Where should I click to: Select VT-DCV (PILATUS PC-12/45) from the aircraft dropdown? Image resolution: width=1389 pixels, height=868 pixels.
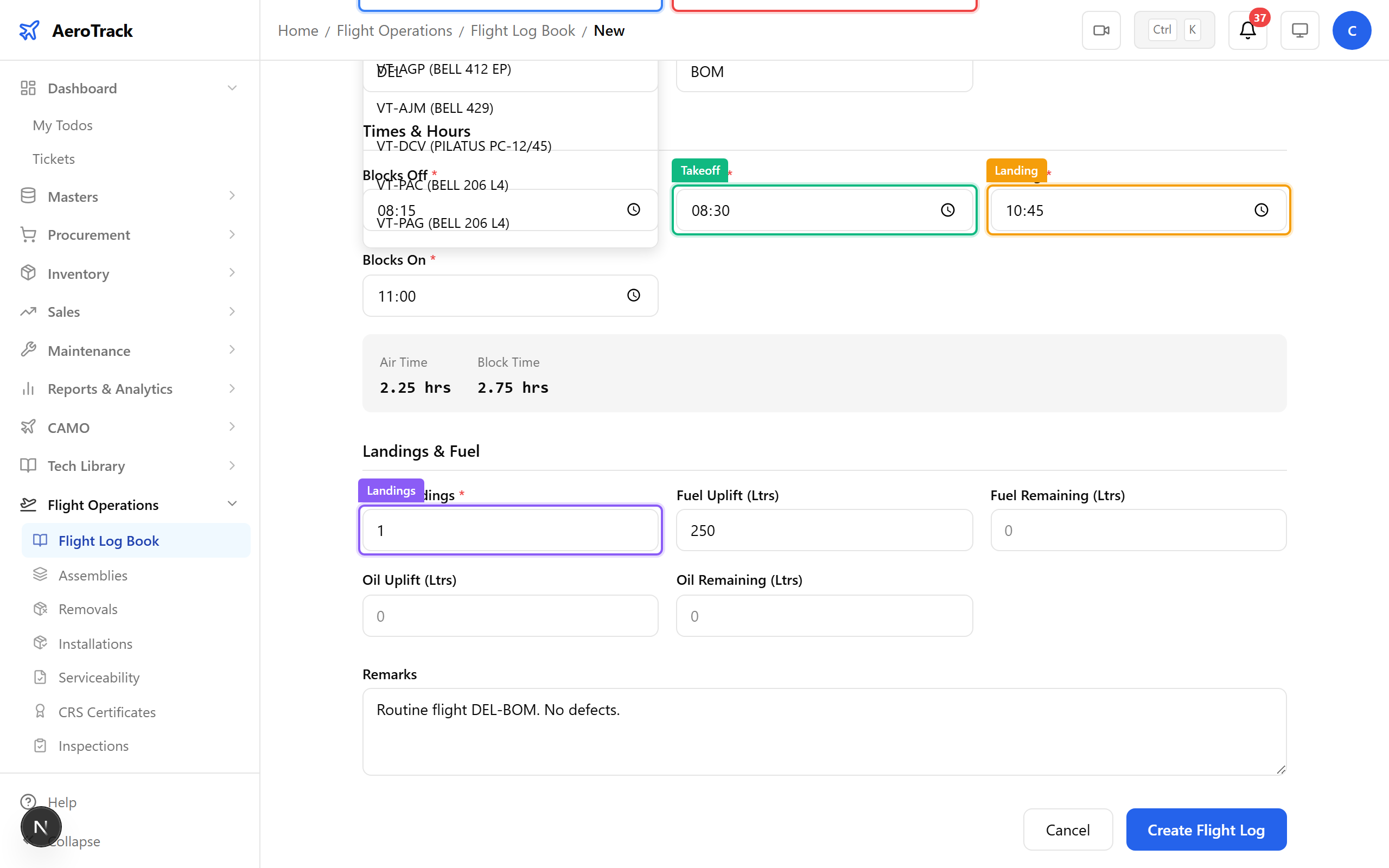click(463, 146)
